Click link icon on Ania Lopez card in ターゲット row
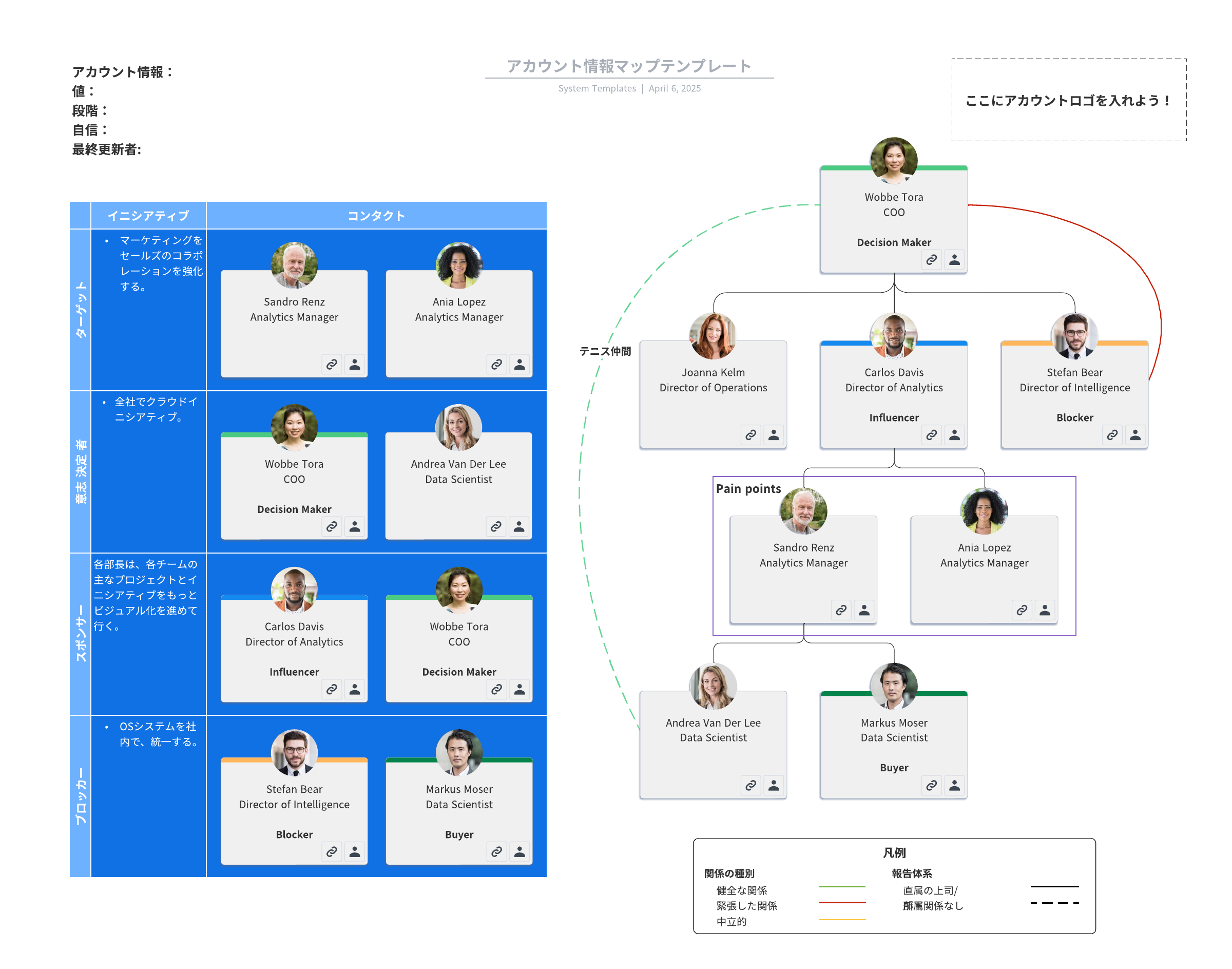The width and height of the screenshot is (1232, 969). [496, 364]
